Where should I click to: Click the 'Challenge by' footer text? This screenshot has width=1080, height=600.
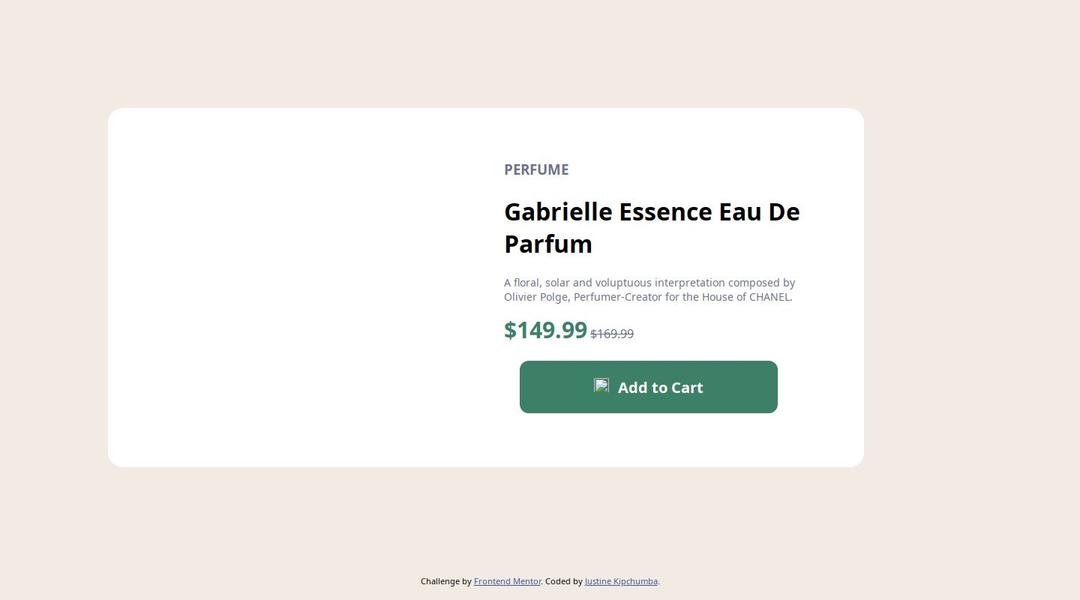point(446,581)
